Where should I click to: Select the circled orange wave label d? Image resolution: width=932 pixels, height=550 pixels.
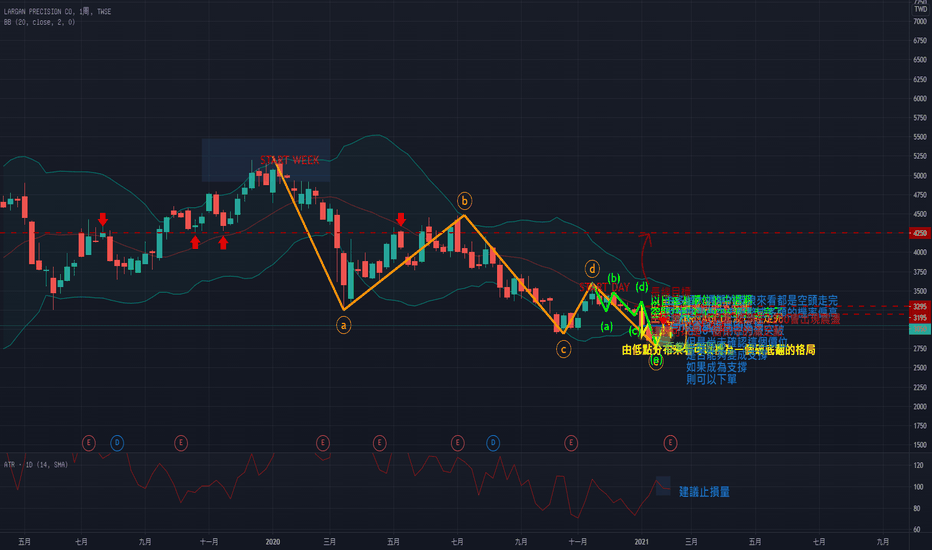(592, 269)
